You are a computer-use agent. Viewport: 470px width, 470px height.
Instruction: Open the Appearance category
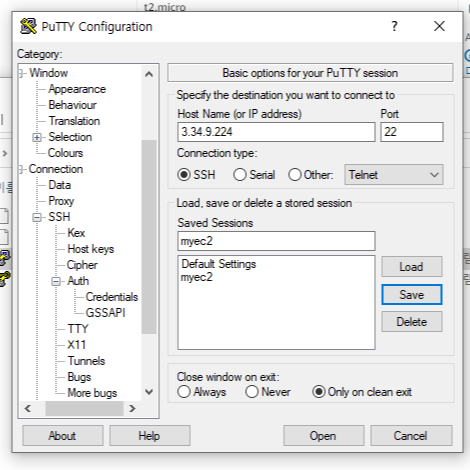tap(77, 89)
